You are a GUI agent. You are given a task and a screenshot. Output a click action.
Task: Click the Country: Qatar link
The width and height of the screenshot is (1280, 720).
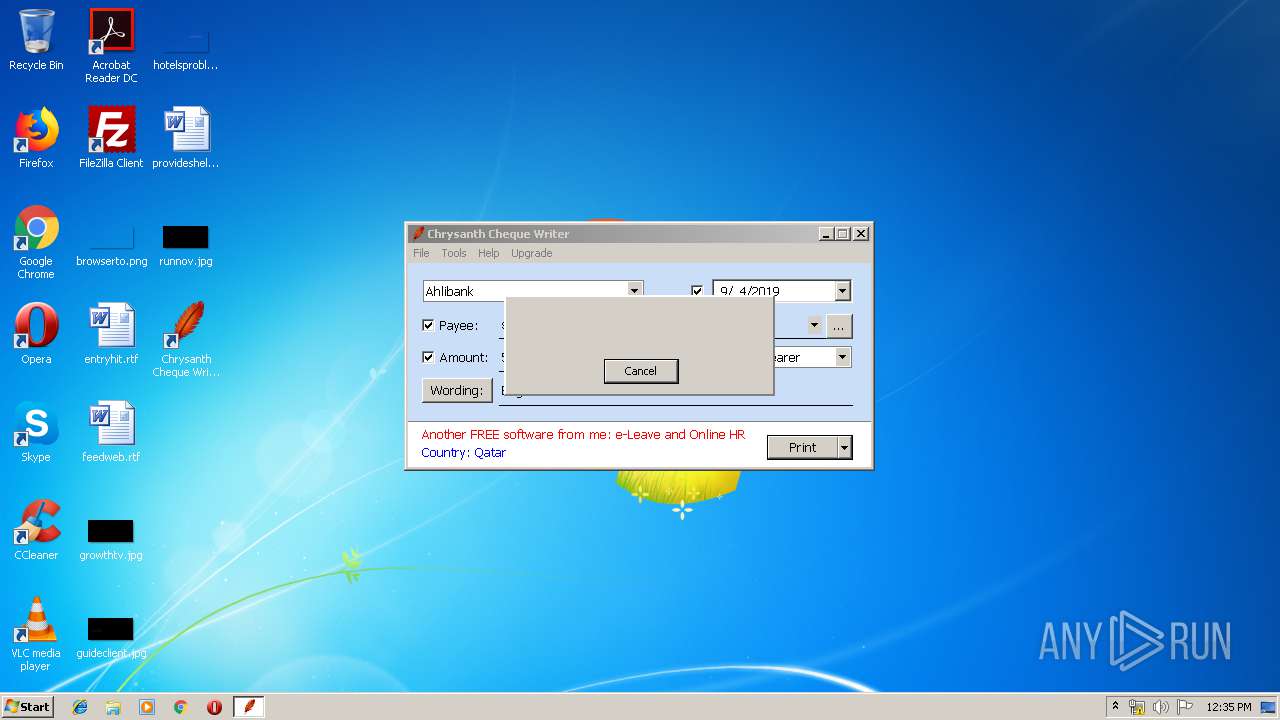coord(463,452)
